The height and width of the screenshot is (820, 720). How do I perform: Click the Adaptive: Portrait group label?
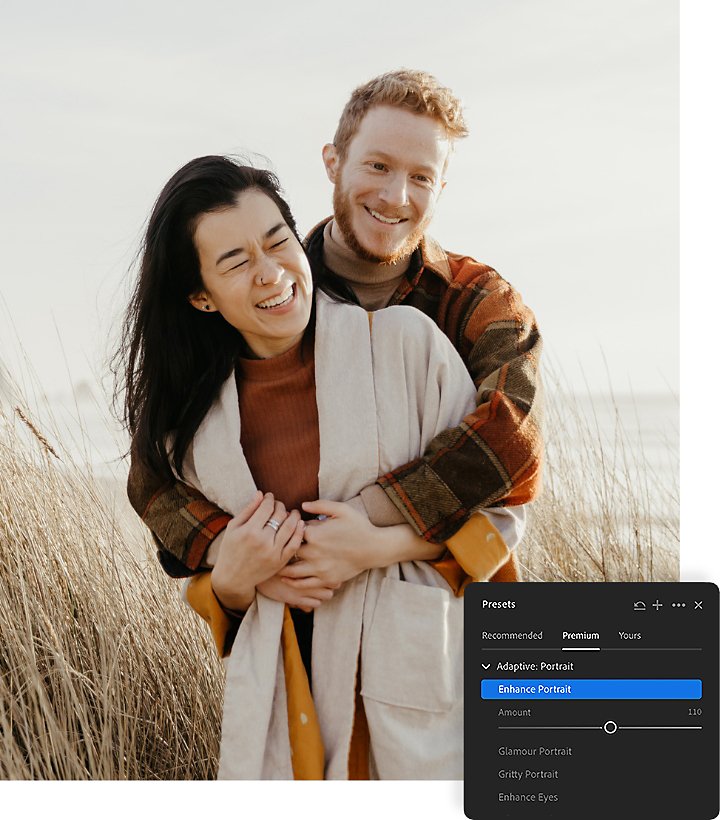click(x=535, y=666)
